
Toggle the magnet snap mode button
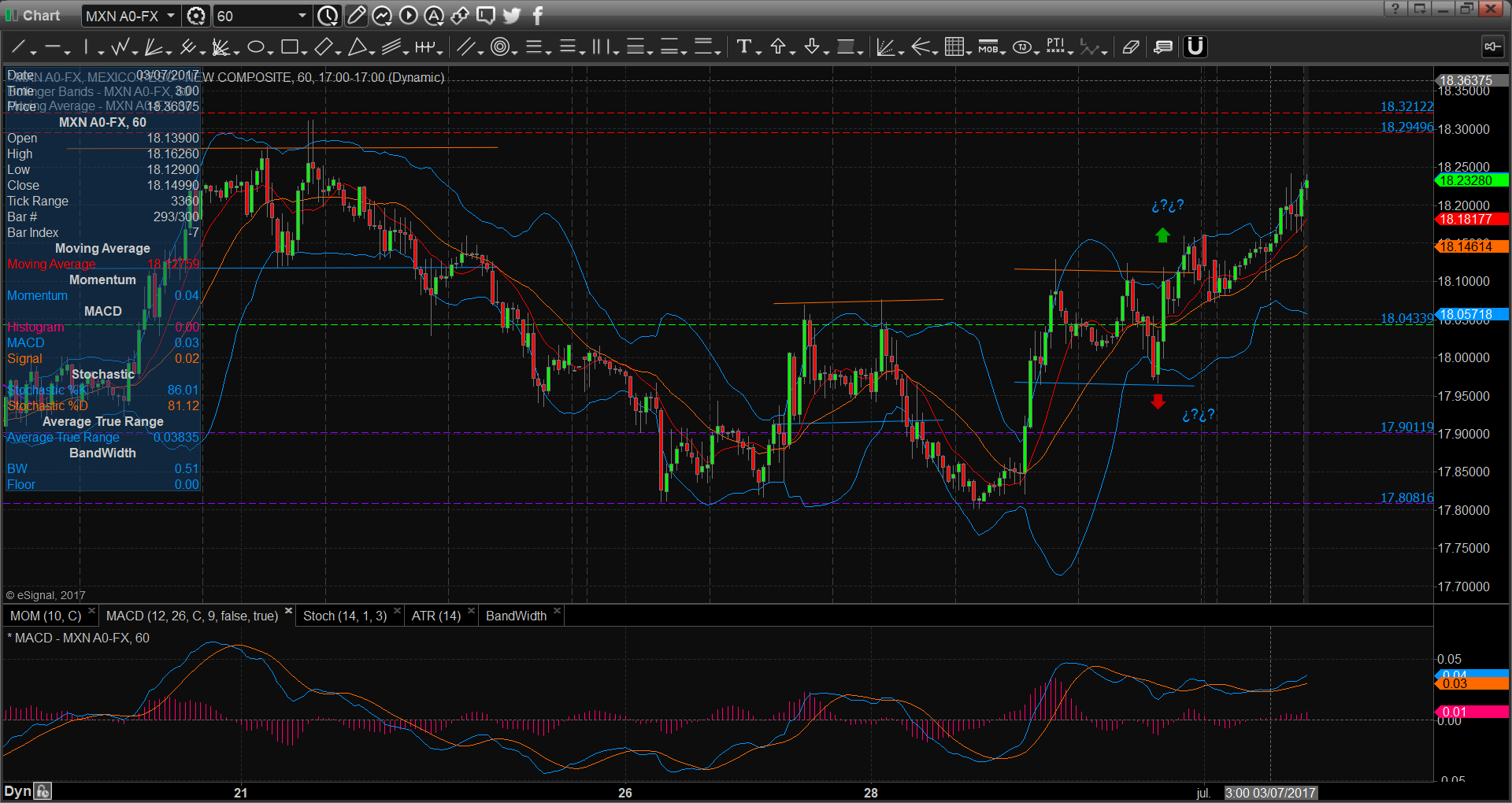click(1195, 47)
